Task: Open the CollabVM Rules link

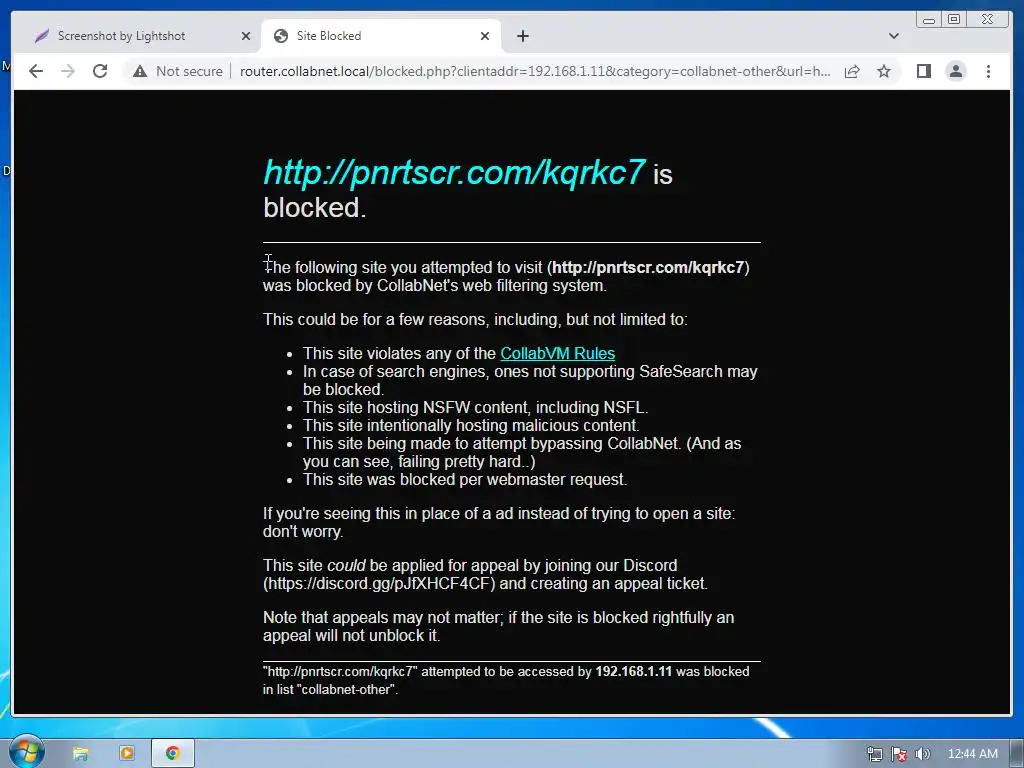Action: (557, 353)
